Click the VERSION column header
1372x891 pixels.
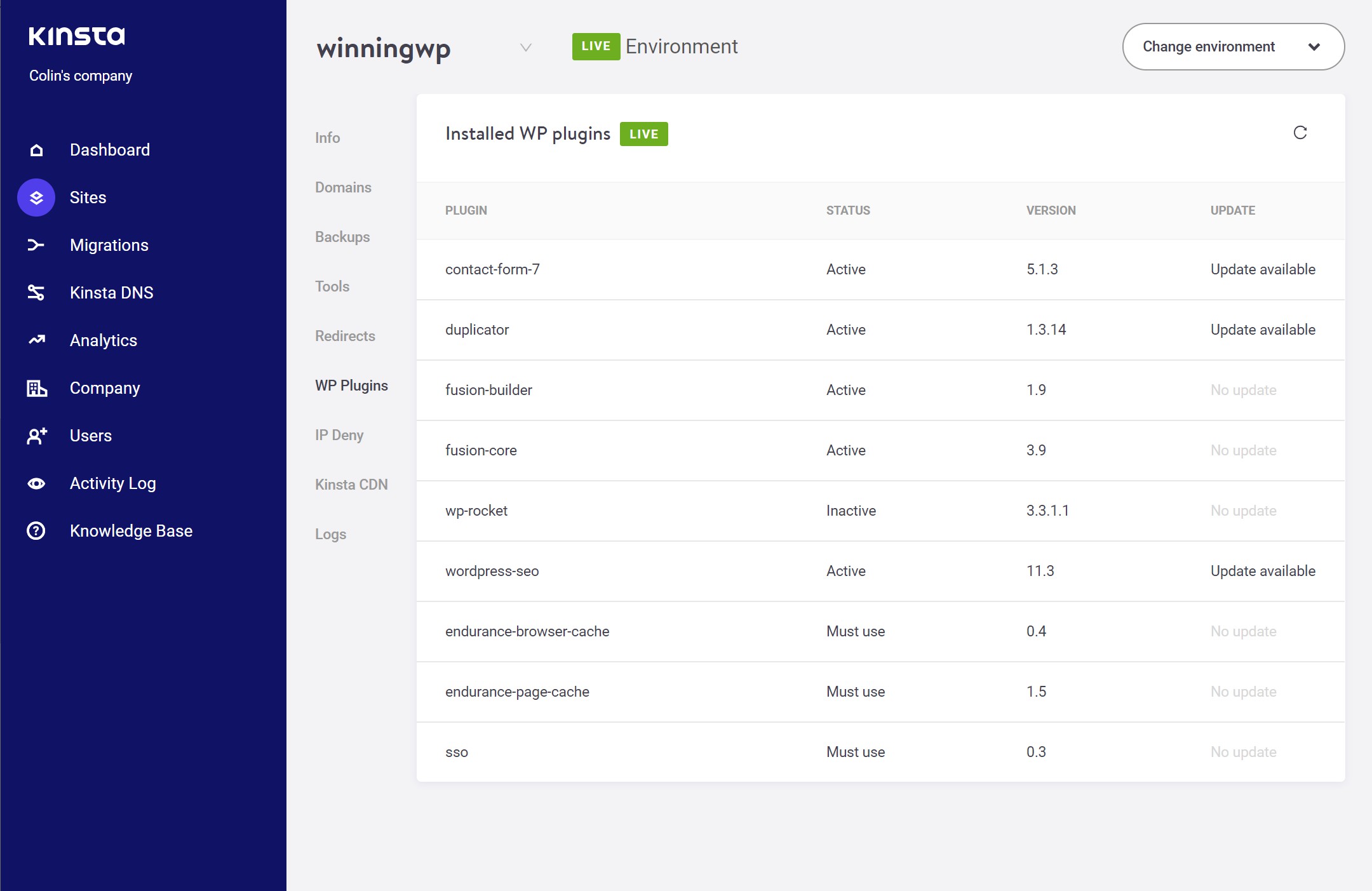(1051, 210)
